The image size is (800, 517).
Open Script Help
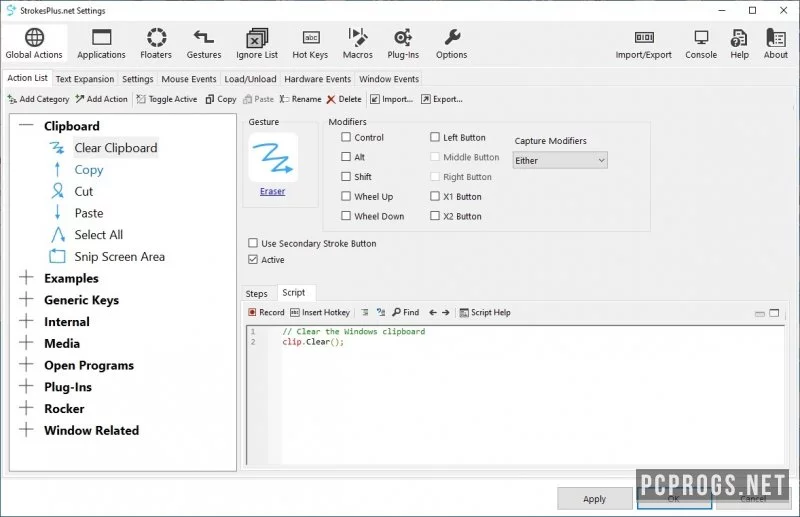(x=485, y=312)
